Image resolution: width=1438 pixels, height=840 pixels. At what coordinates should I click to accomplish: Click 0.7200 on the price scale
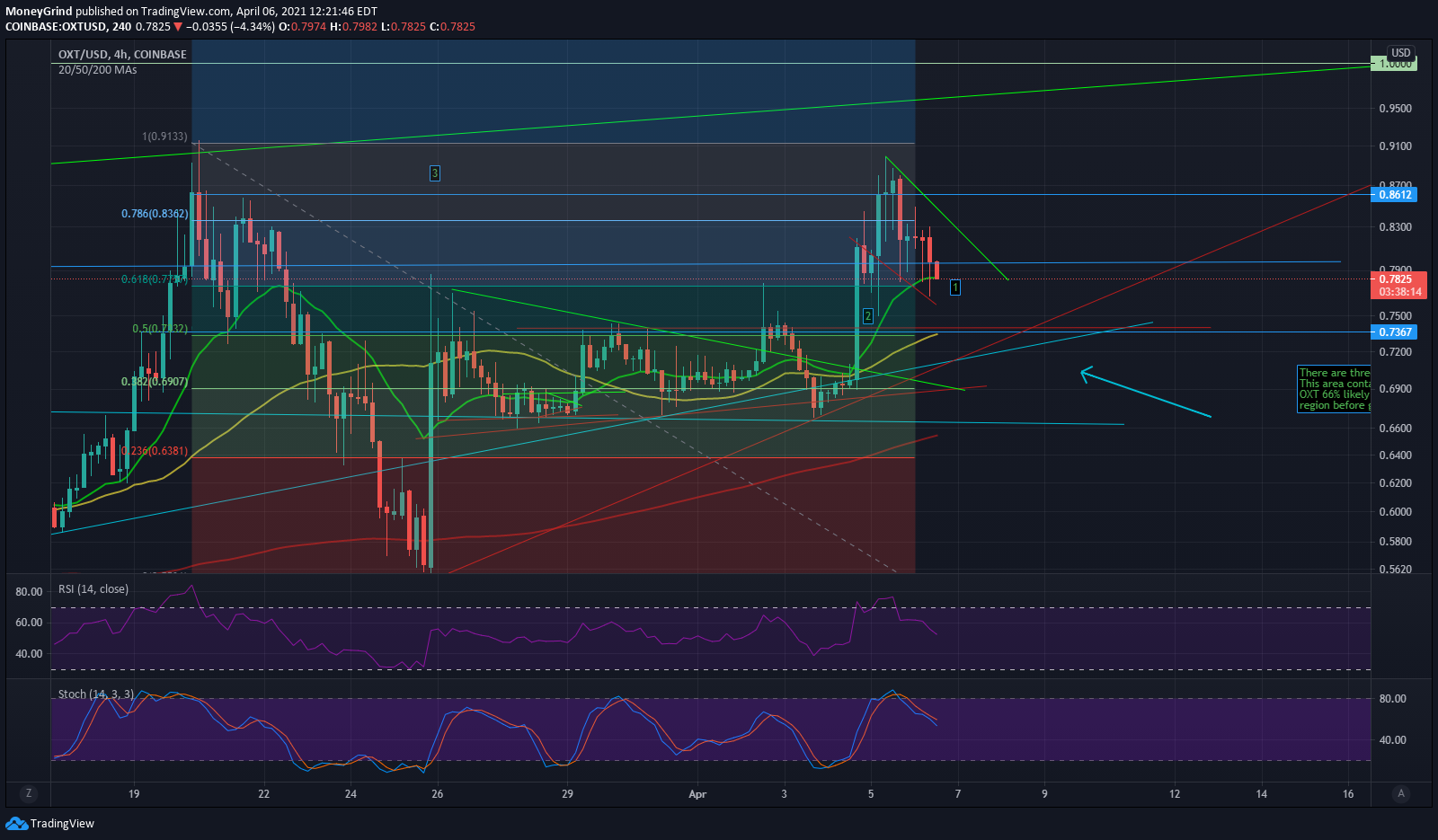point(1395,351)
